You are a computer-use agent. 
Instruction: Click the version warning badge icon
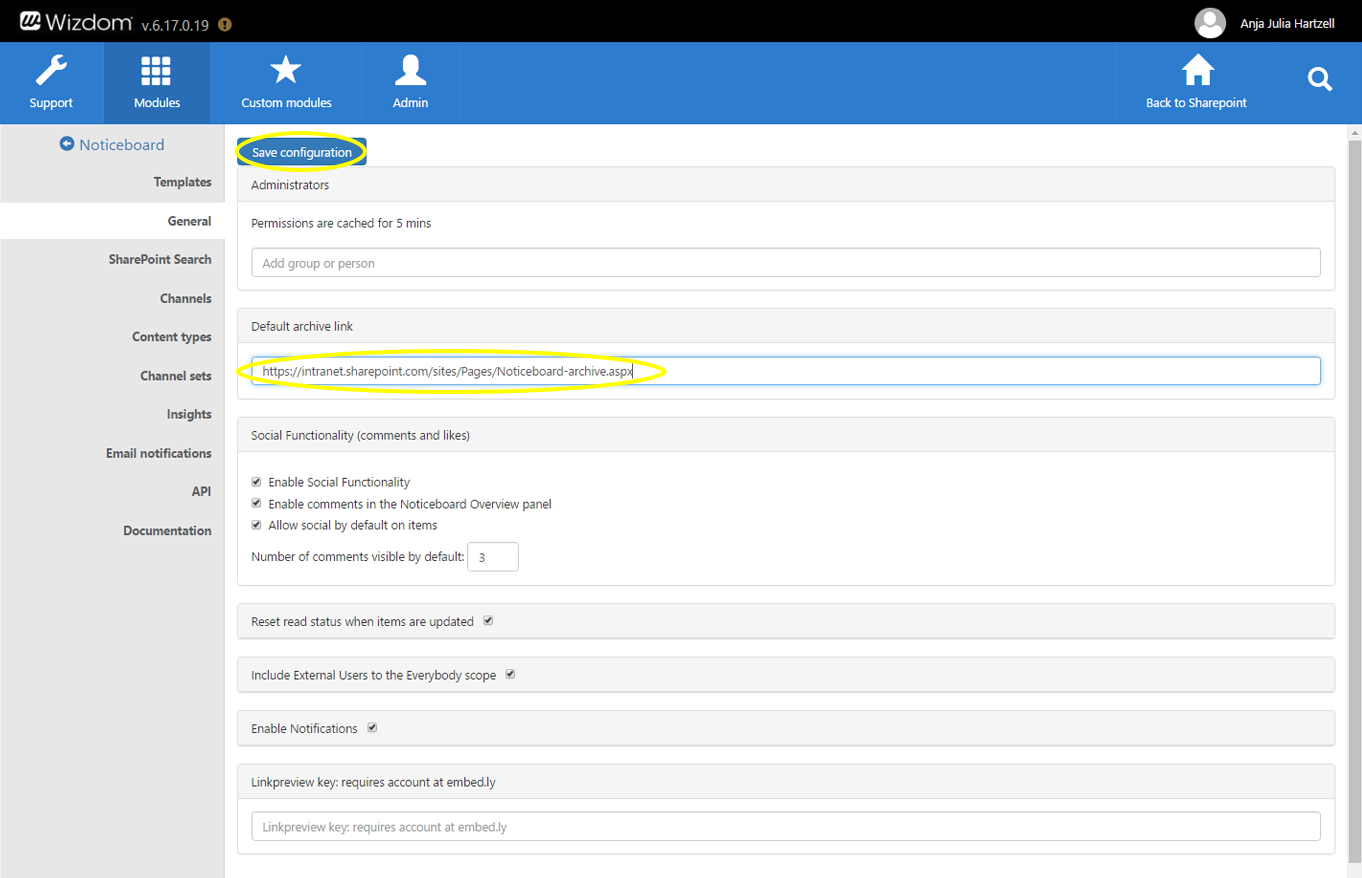coord(225,25)
